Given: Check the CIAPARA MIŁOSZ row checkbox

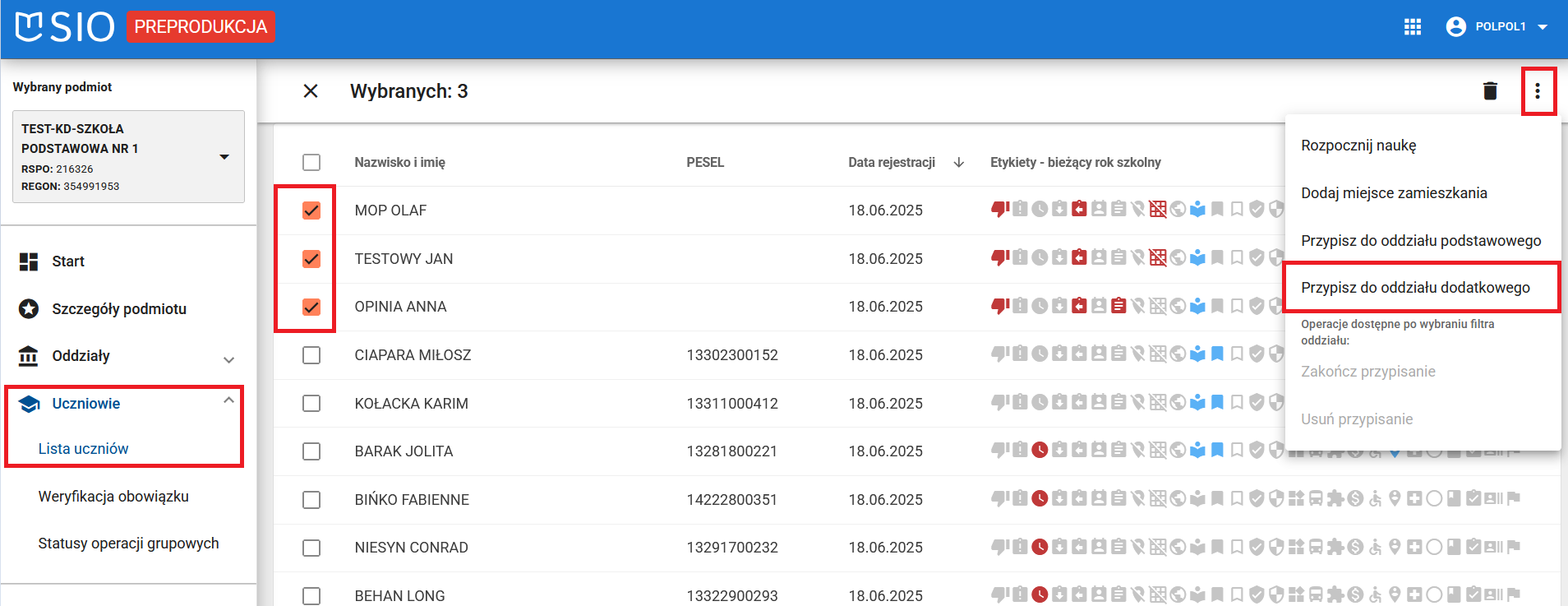Looking at the screenshot, I should (311, 355).
